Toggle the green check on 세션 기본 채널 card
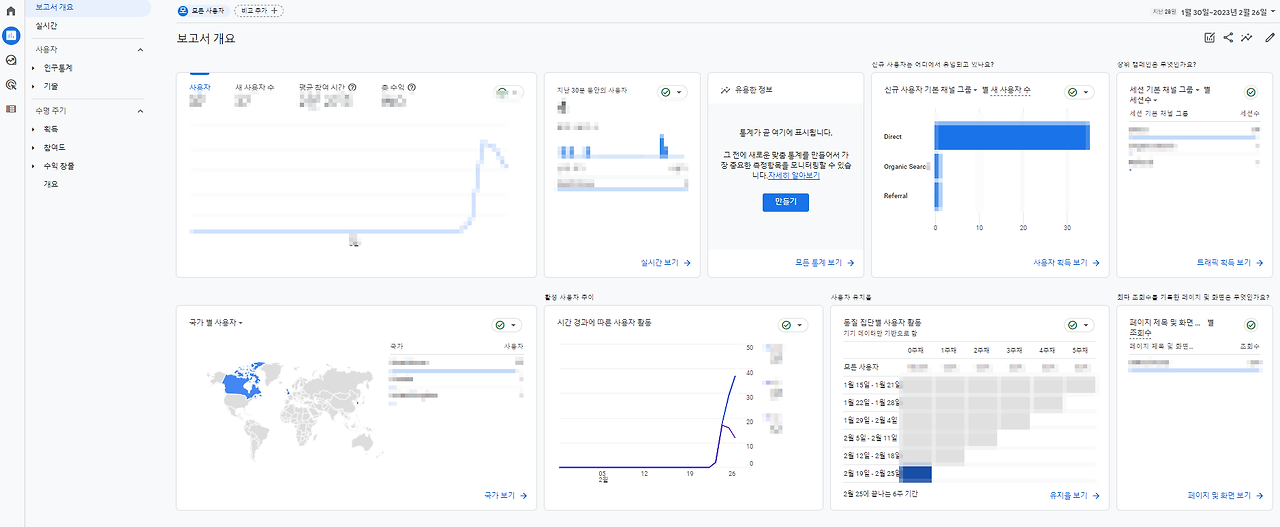This screenshot has height=527, width=1280. click(x=1250, y=92)
